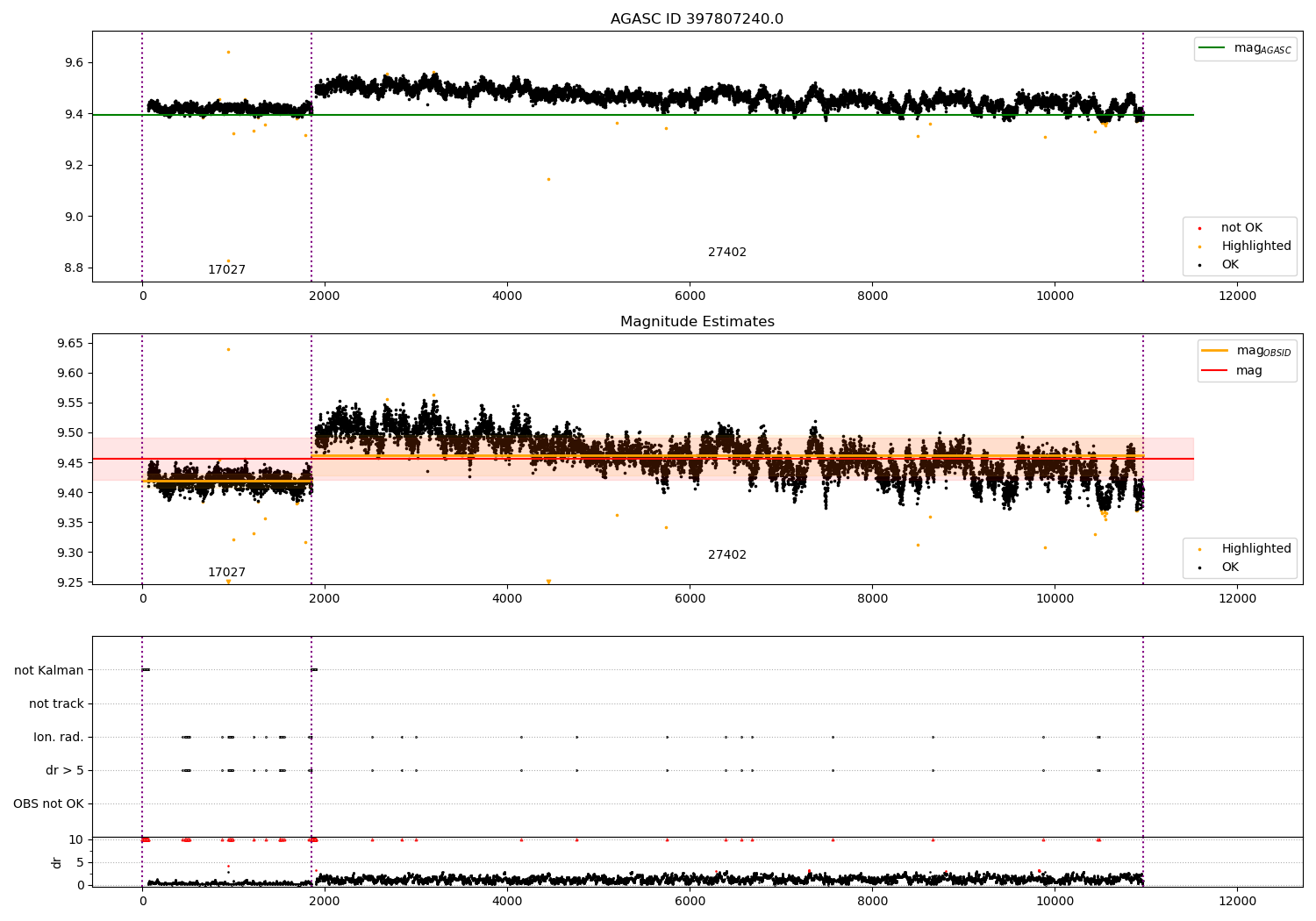Click the 17027 annotation in top plot
The image size is (1316, 921).
(x=226, y=270)
